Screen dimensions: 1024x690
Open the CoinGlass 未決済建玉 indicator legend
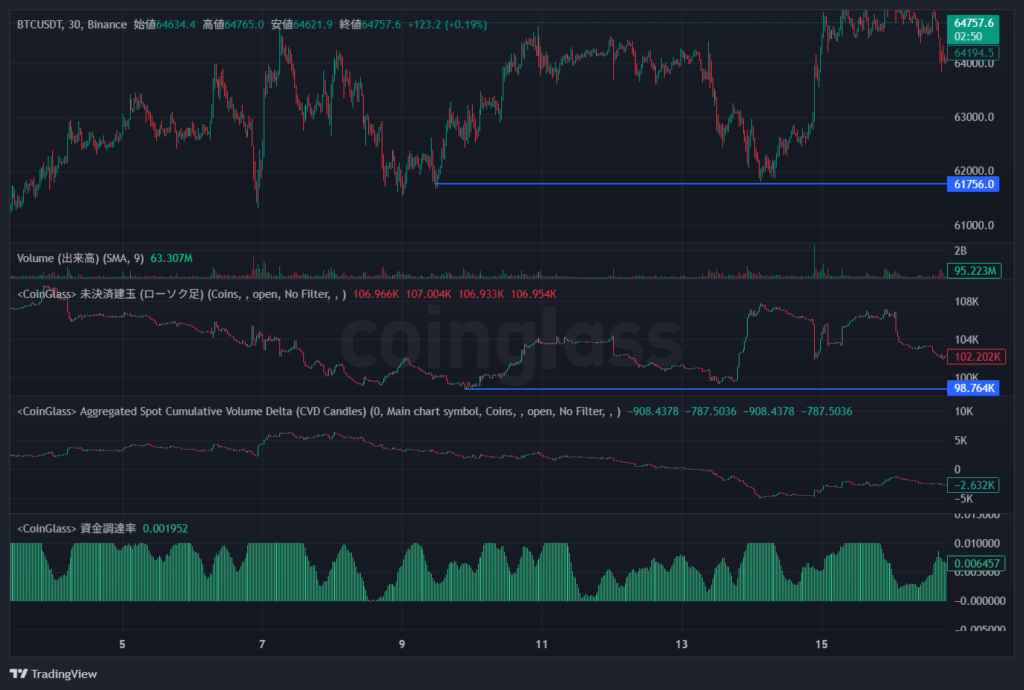[182, 294]
